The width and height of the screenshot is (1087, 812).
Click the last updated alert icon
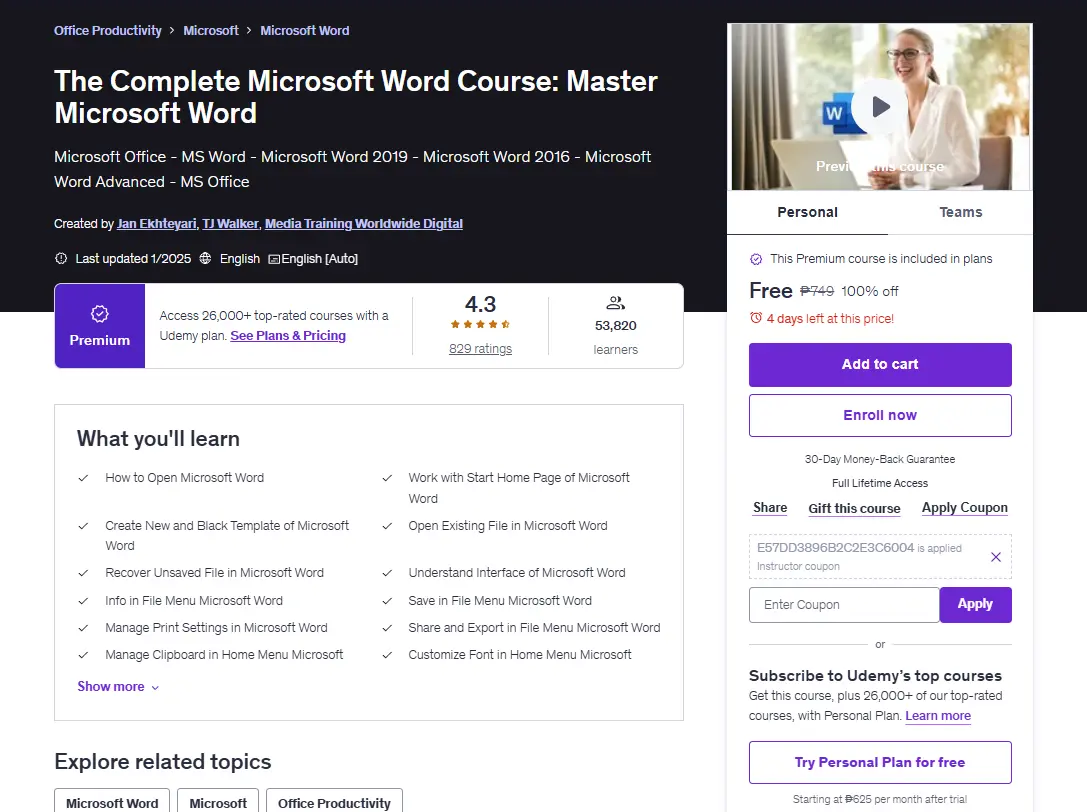pos(61,259)
